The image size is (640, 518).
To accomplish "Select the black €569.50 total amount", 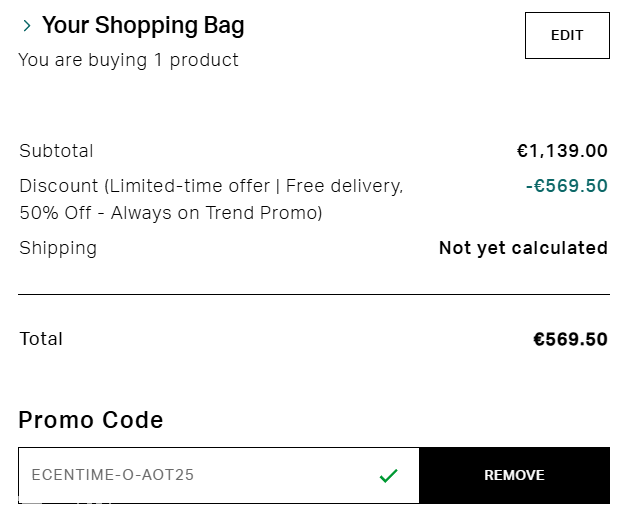I will click(x=570, y=339).
